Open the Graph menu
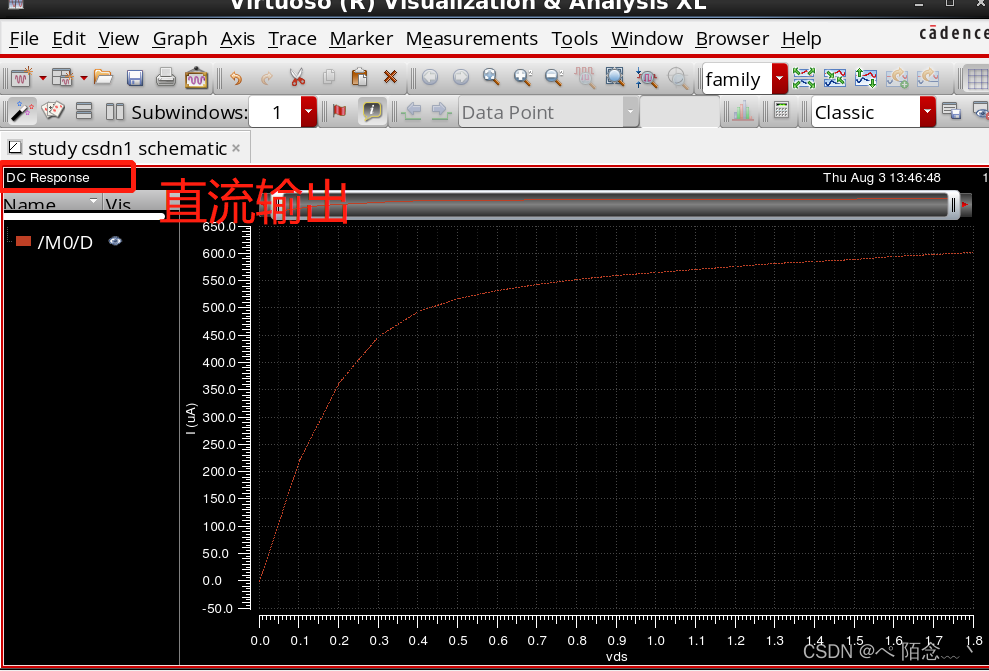 [x=180, y=38]
